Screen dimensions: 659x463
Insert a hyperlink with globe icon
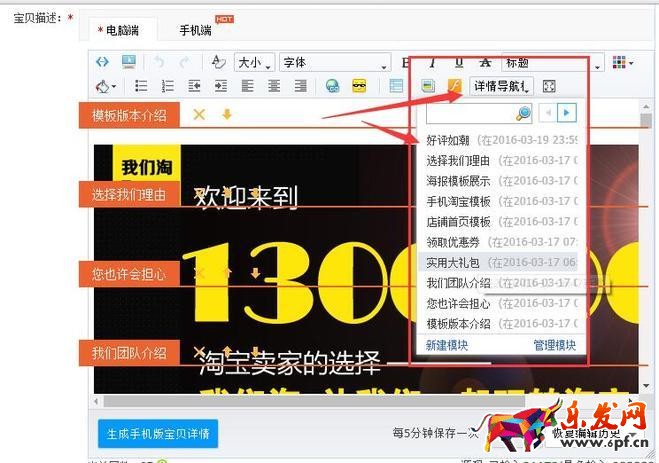pyautogui.click(x=333, y=86)
